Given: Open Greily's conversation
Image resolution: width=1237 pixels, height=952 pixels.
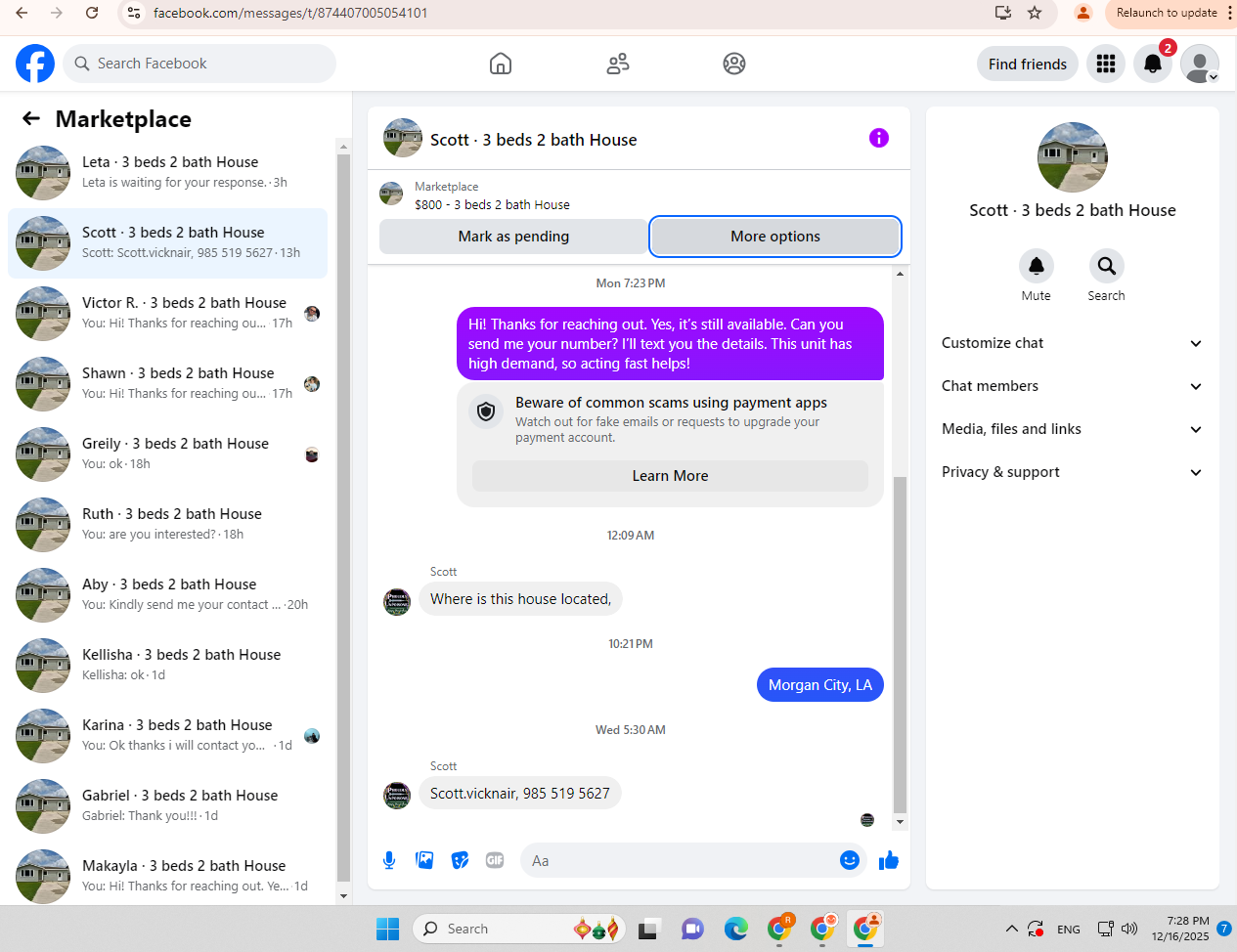Looking at the screenshot, I should tap(167, 454).
